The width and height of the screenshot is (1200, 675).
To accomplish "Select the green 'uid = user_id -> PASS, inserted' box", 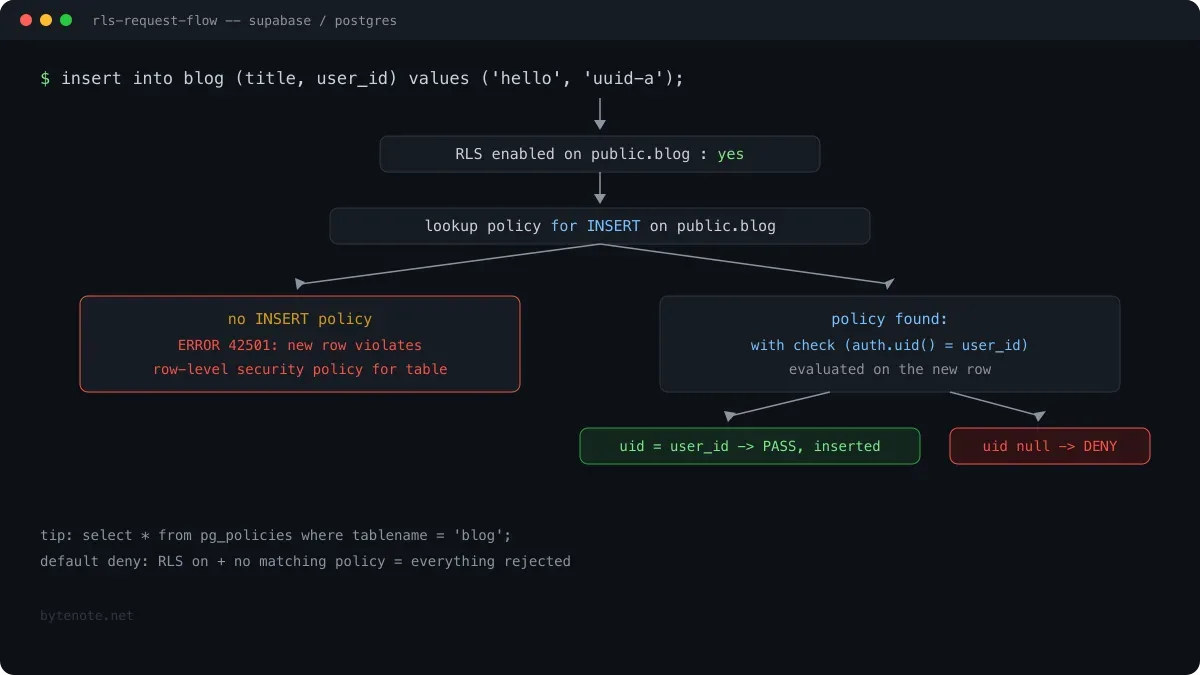I will click(x=750, y=446).
